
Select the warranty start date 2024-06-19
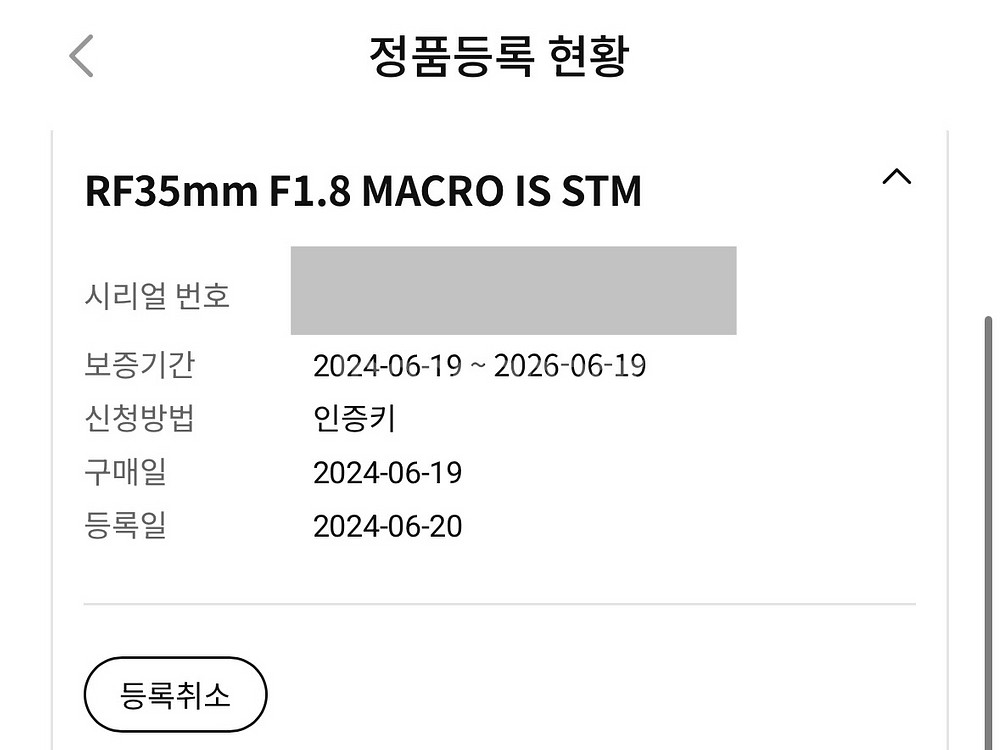tap(387, 366)
